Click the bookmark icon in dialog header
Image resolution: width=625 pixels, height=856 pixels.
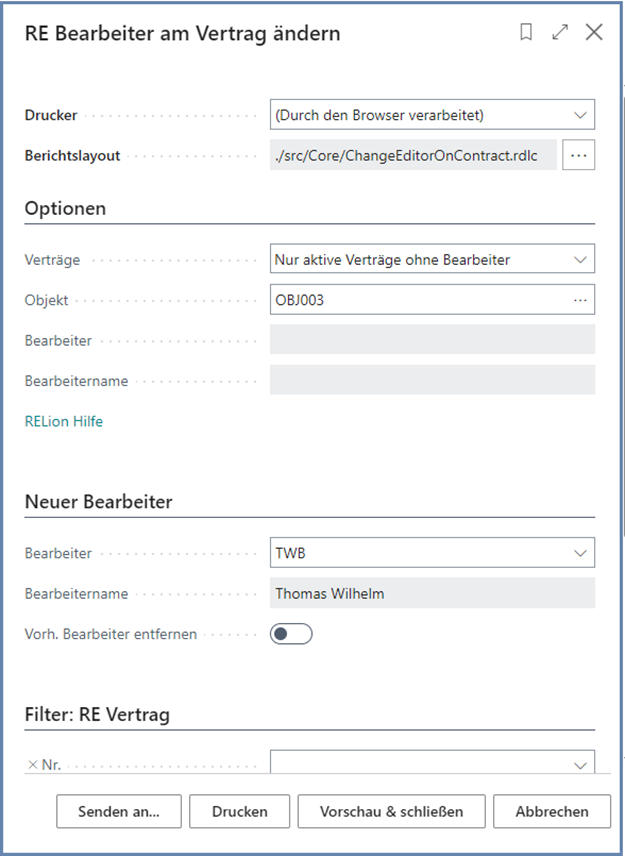pyautogui.click(x=526, y=33)
